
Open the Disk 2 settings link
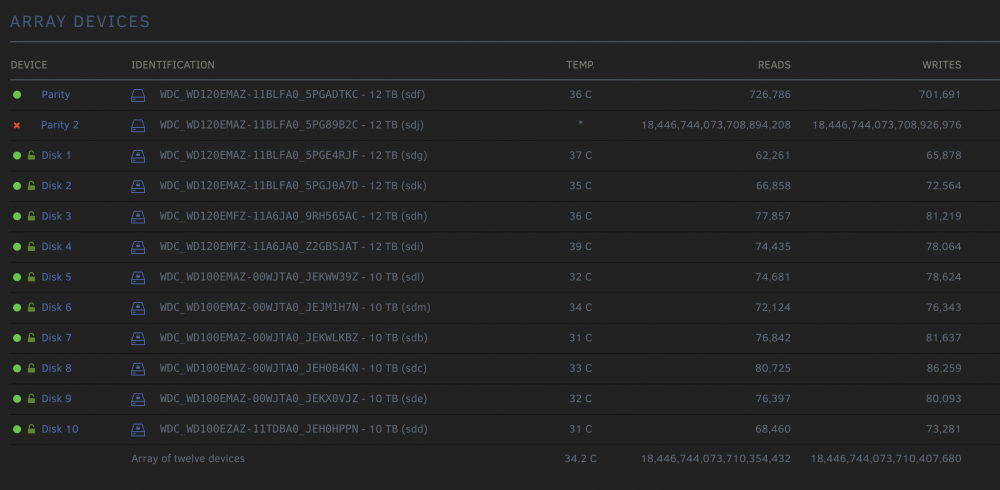[x=56, y=186]
